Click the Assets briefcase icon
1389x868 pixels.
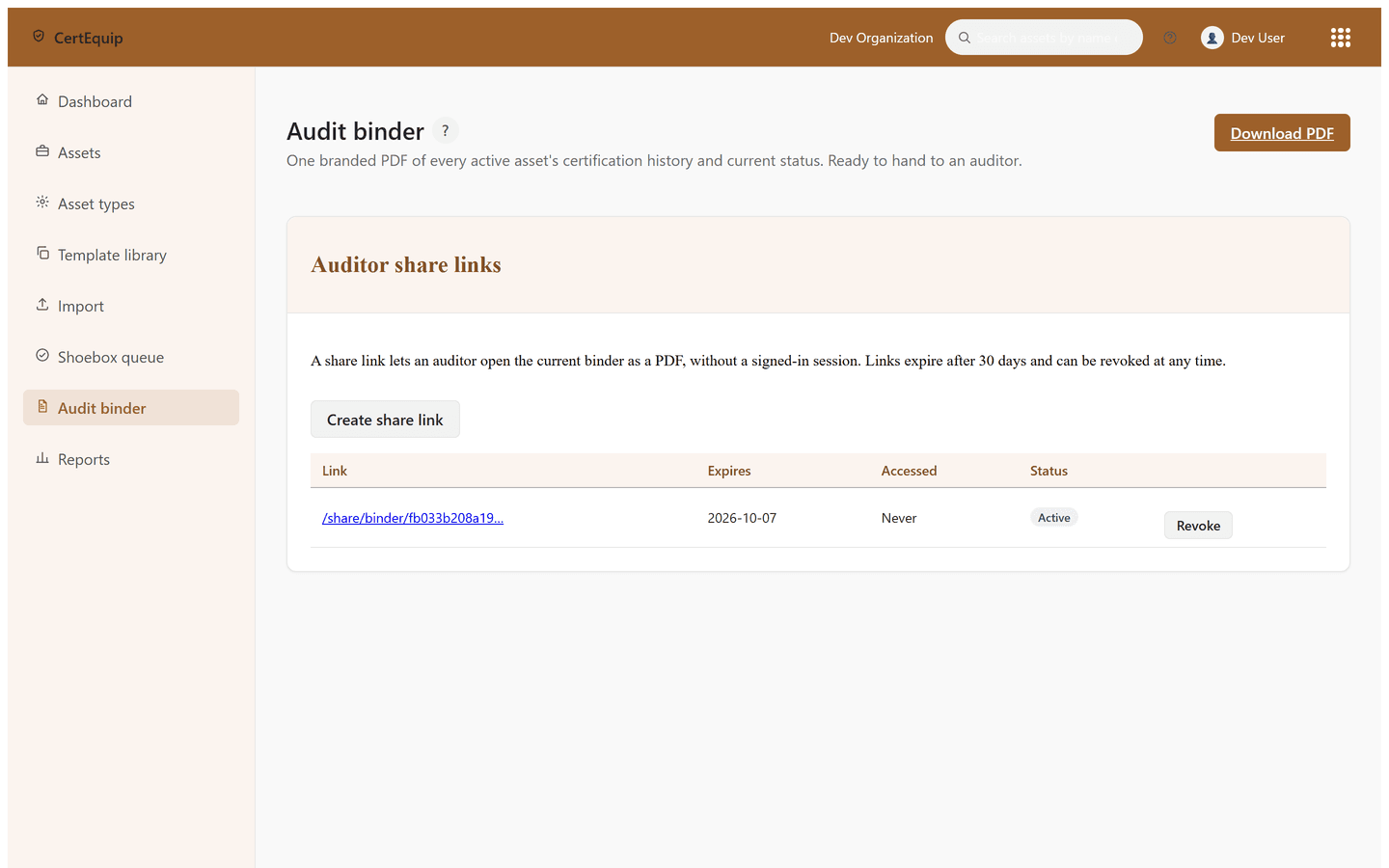(x=42, y=151)
